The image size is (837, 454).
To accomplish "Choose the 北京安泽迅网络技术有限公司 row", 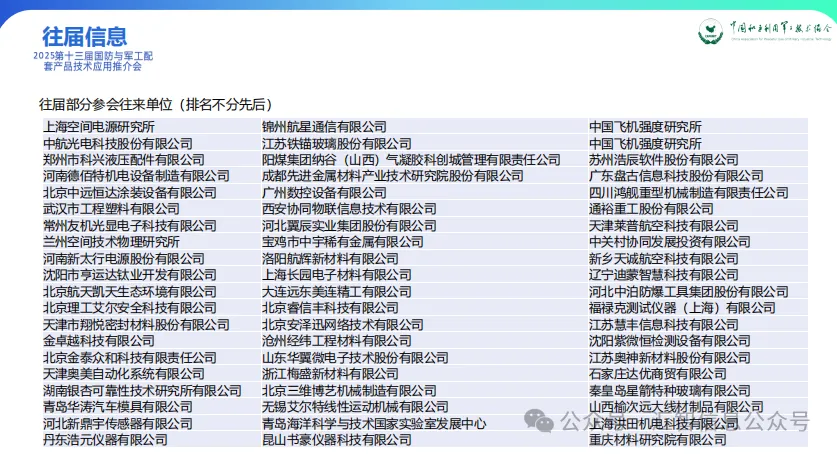I will point(343,325).
